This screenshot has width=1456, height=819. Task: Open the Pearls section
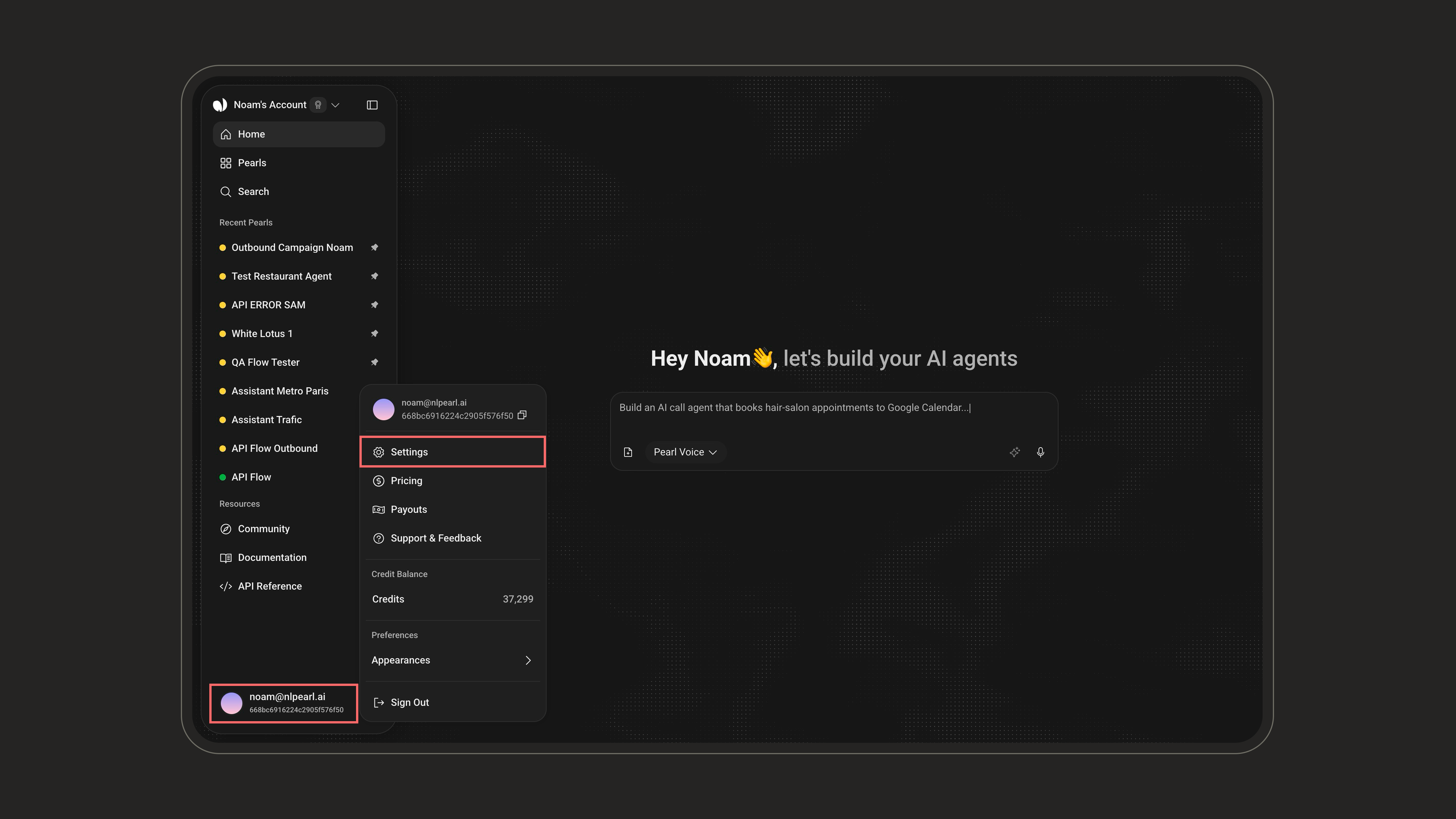[x=298, y=163]
